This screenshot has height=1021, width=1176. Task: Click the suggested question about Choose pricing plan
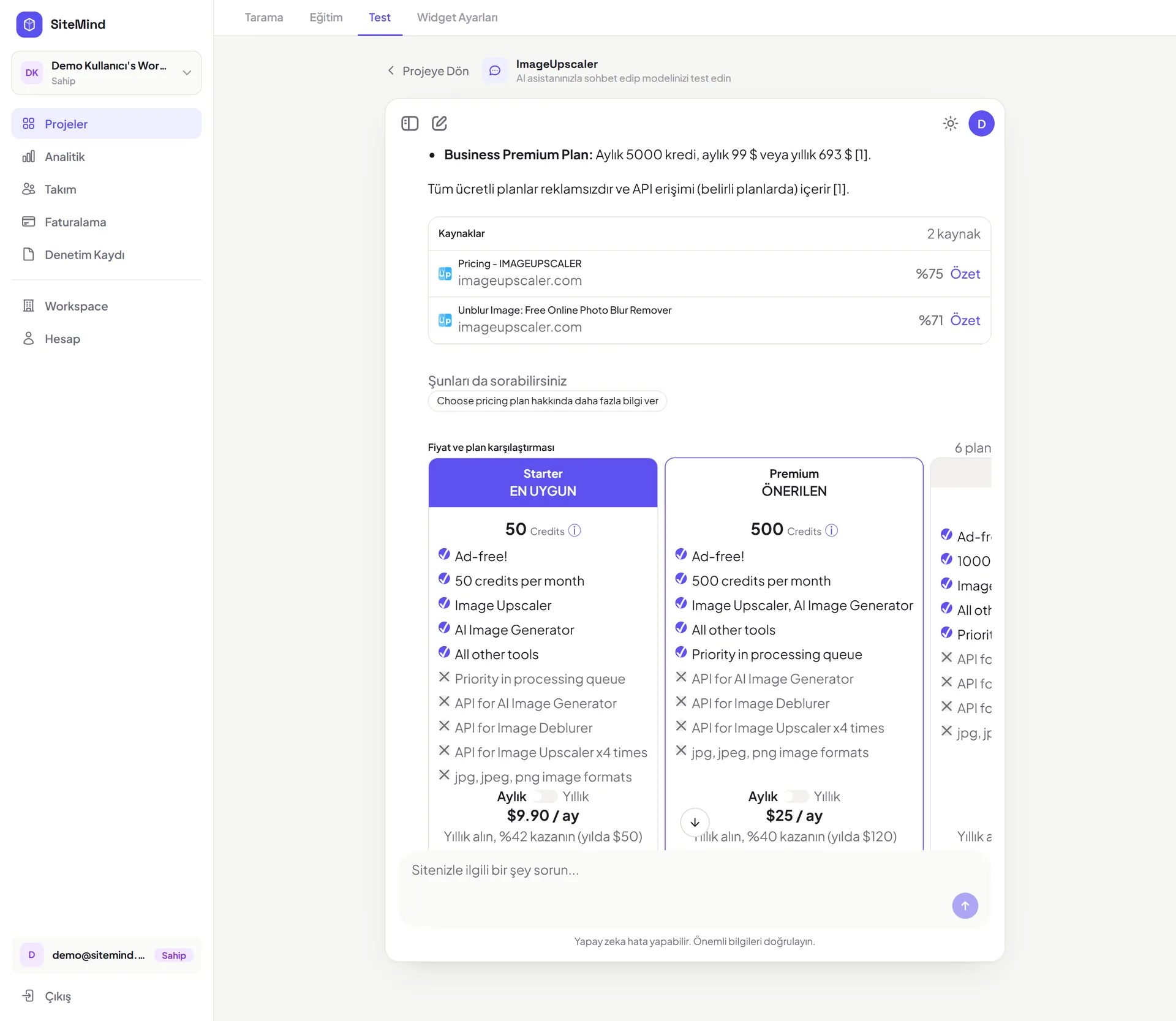pyautogui.click(x=548, y=401)
